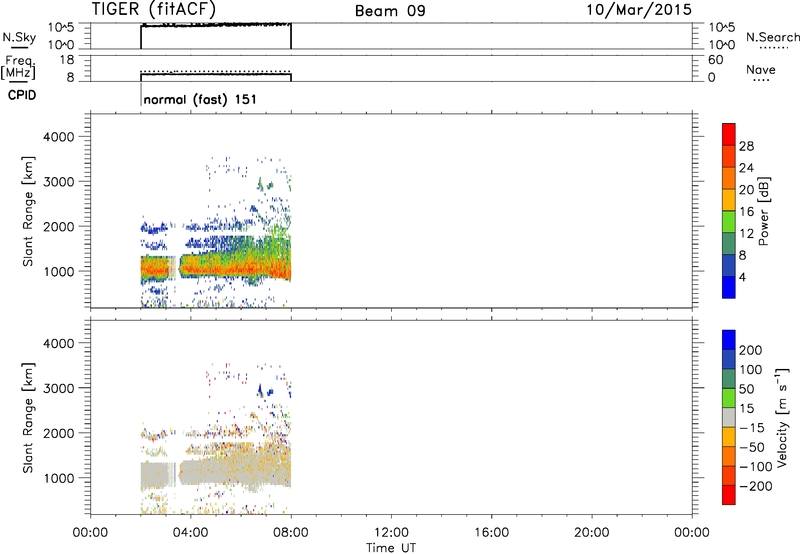Click the -100 label on the velocity colorbar
The width and height of the screenshot is (800, 554).
coord(756,467)
